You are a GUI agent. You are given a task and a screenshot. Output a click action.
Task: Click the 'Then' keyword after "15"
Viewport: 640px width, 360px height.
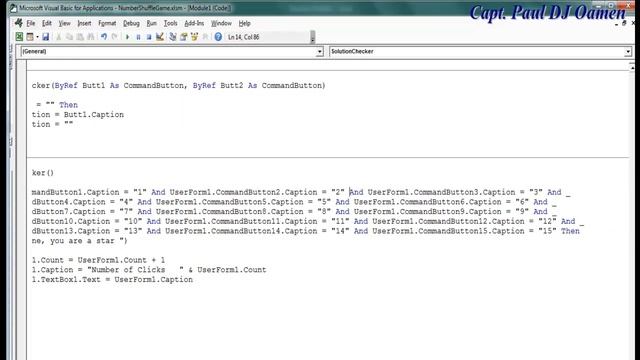click(570, 231)
